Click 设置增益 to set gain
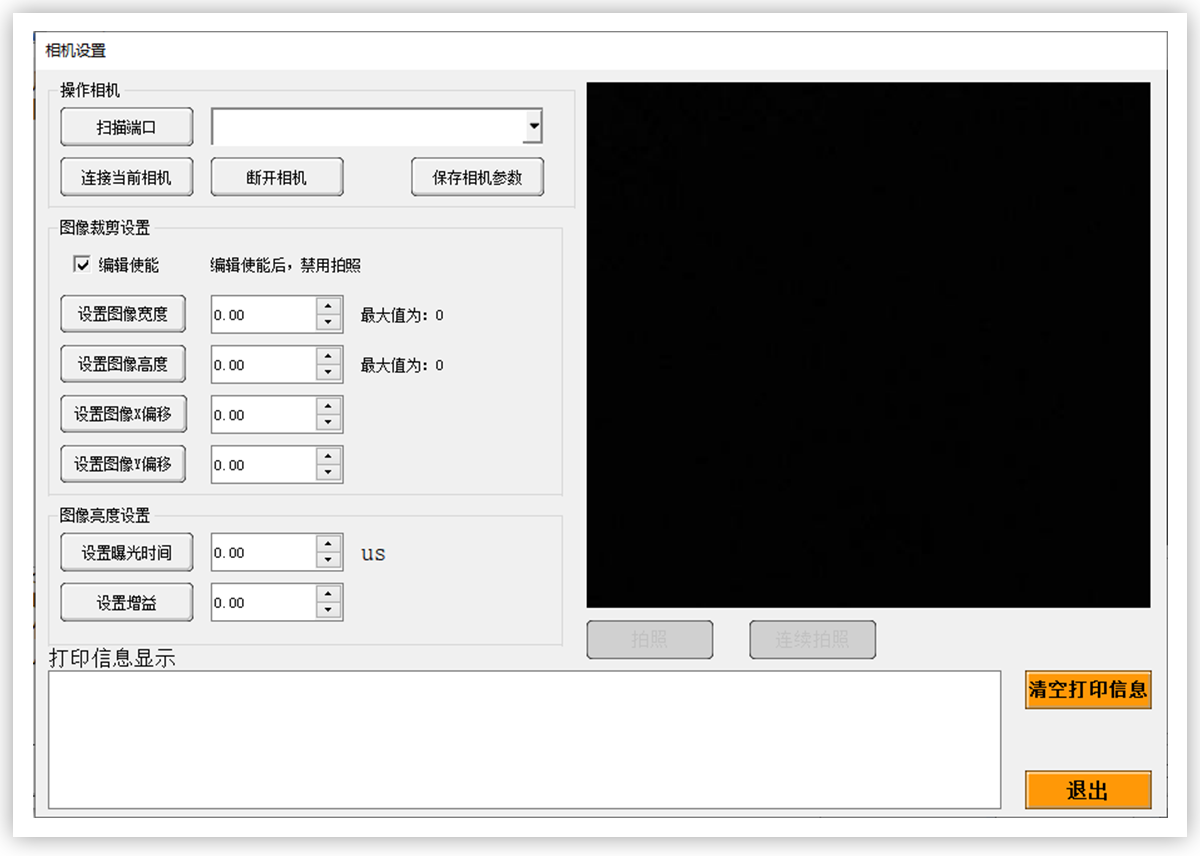The height and width of the screenshot is (856, 1200). tap(126, 601)
